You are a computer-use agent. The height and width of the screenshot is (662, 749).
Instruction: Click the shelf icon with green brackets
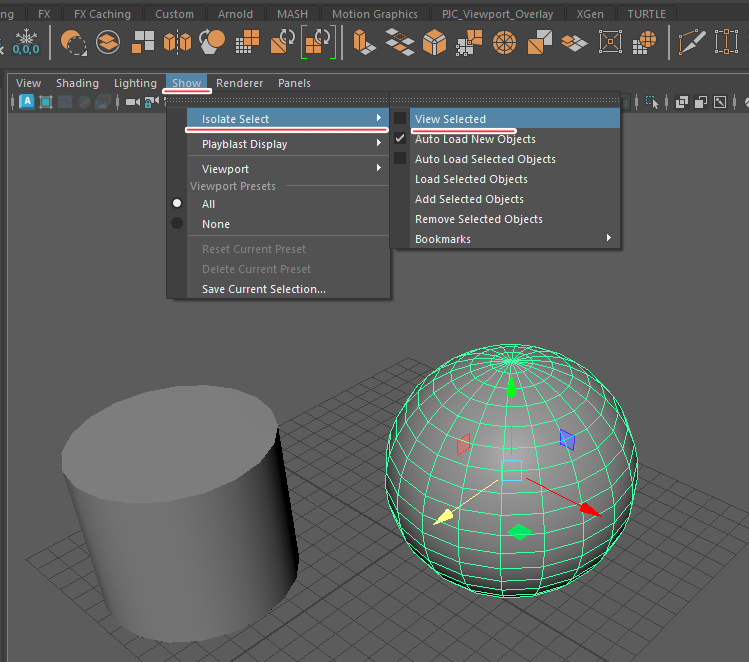pyautogui.click(x=317, y=42)
